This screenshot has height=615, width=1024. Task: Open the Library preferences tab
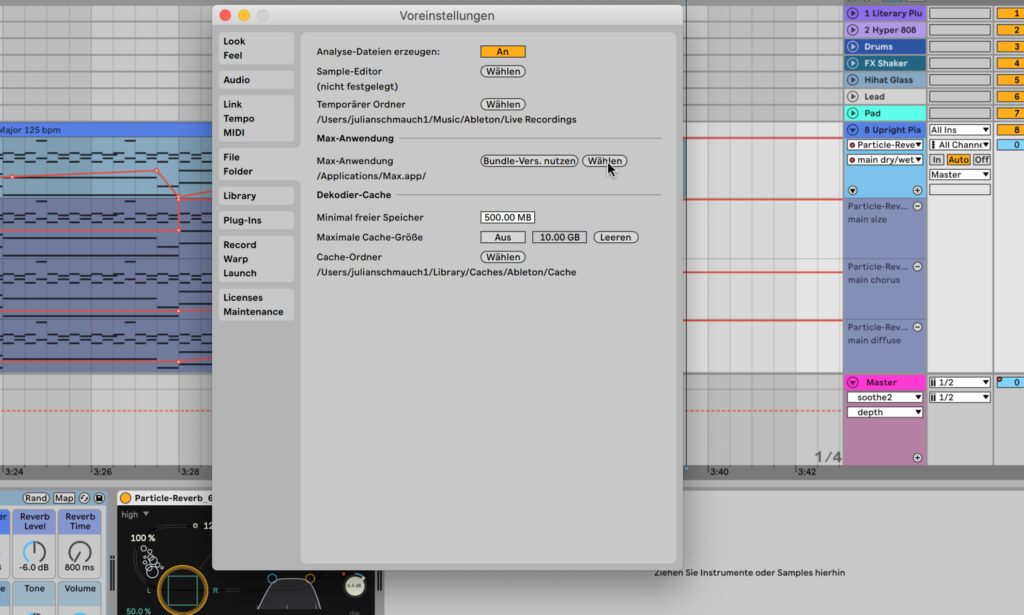pos(255,196)
